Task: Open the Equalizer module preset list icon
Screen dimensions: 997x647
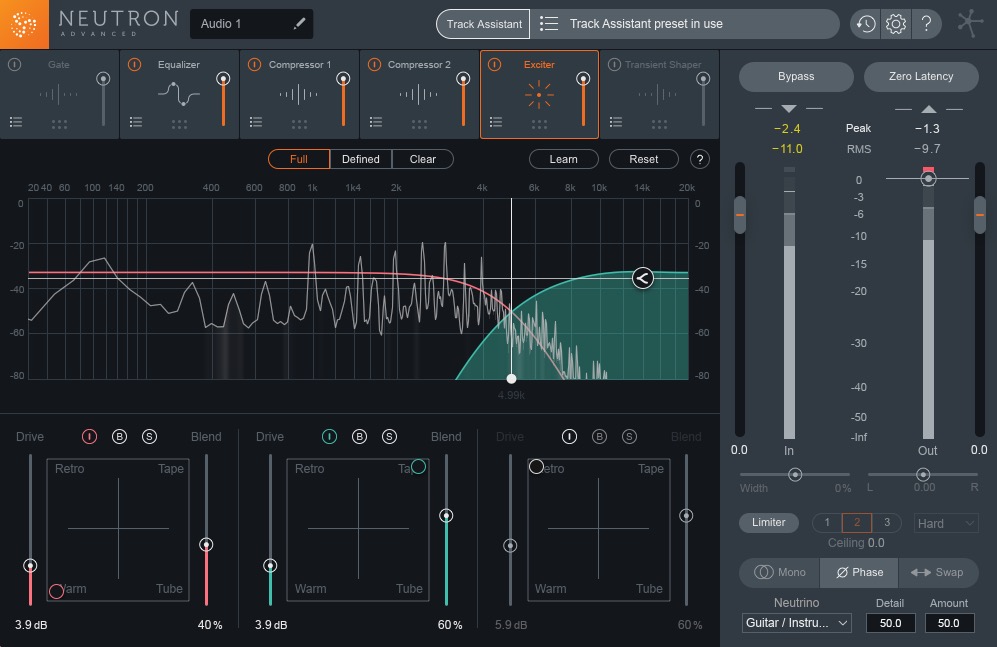Action: click(135, 122)
